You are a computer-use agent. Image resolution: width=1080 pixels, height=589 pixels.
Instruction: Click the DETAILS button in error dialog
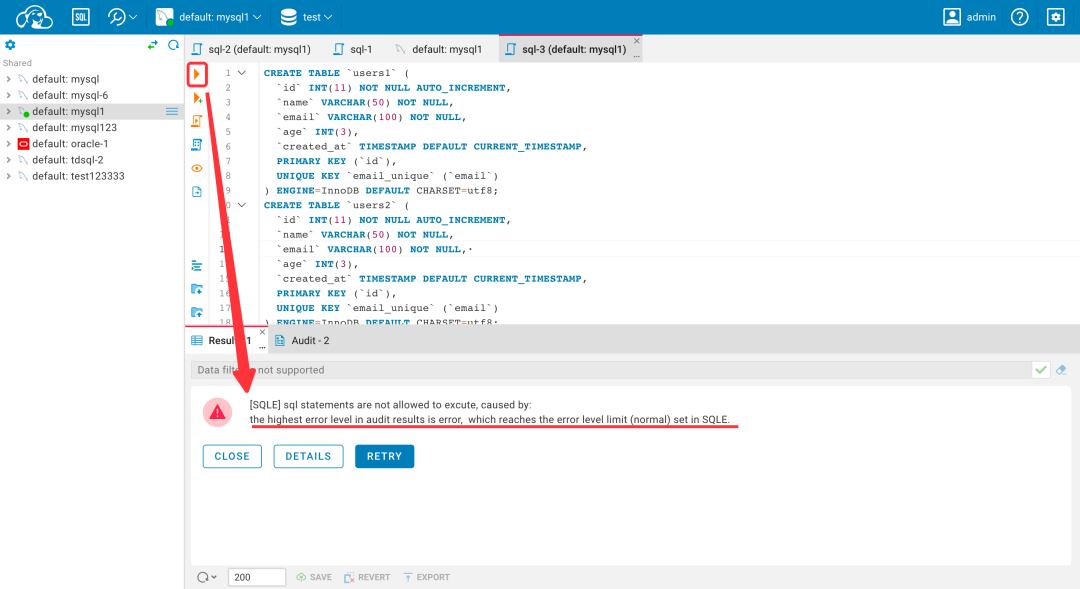308,456
